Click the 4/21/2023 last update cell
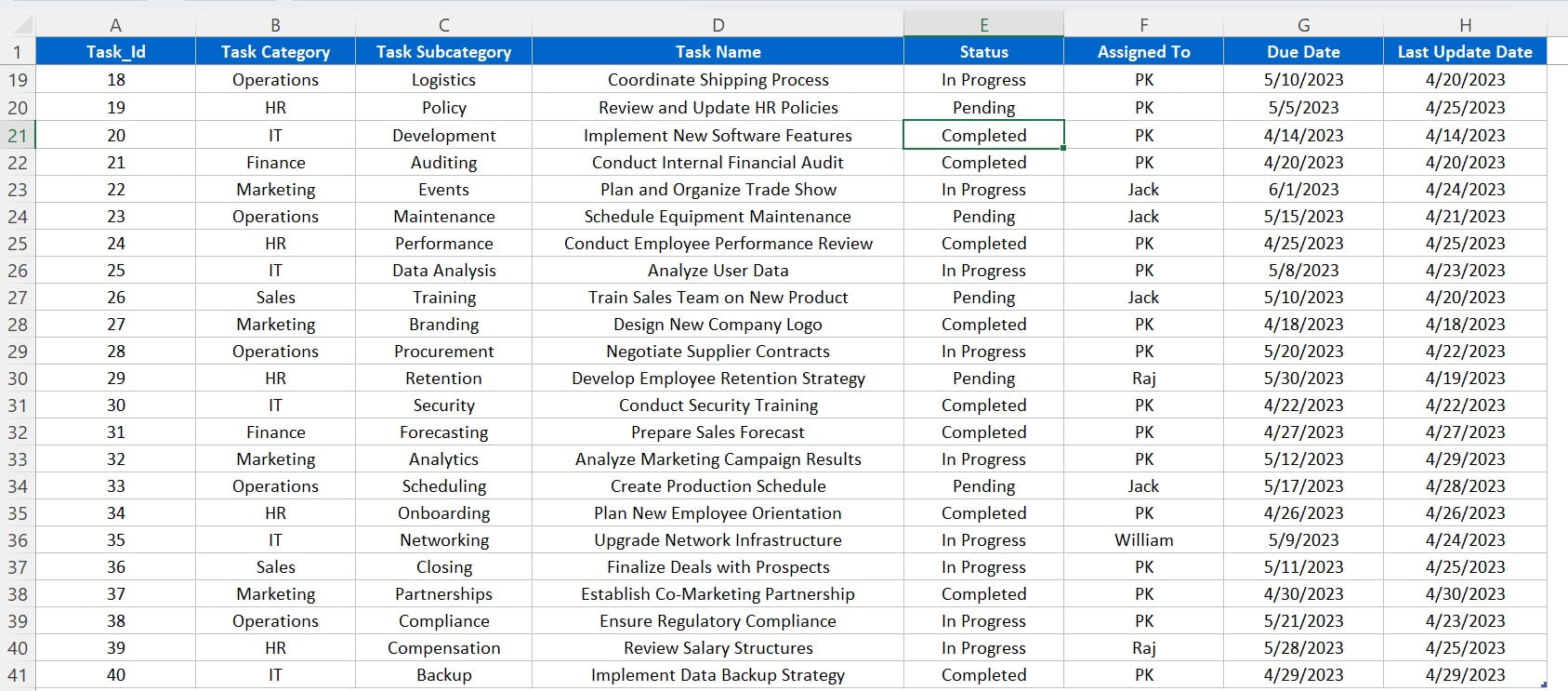1568x691 pixels. (1465, 217)
